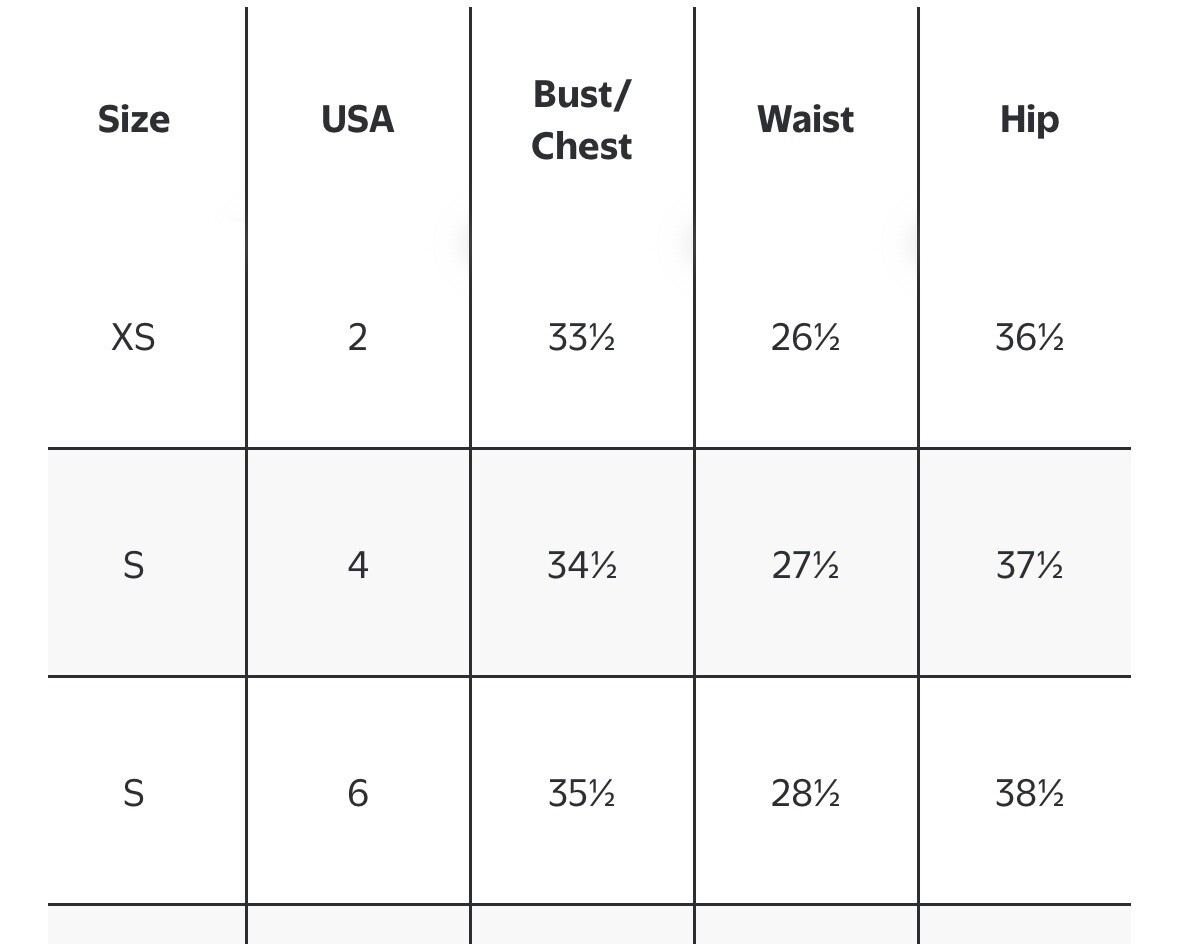Select the 26½ waist measurement cell
1179x944 pixels.
coord(805,337)
